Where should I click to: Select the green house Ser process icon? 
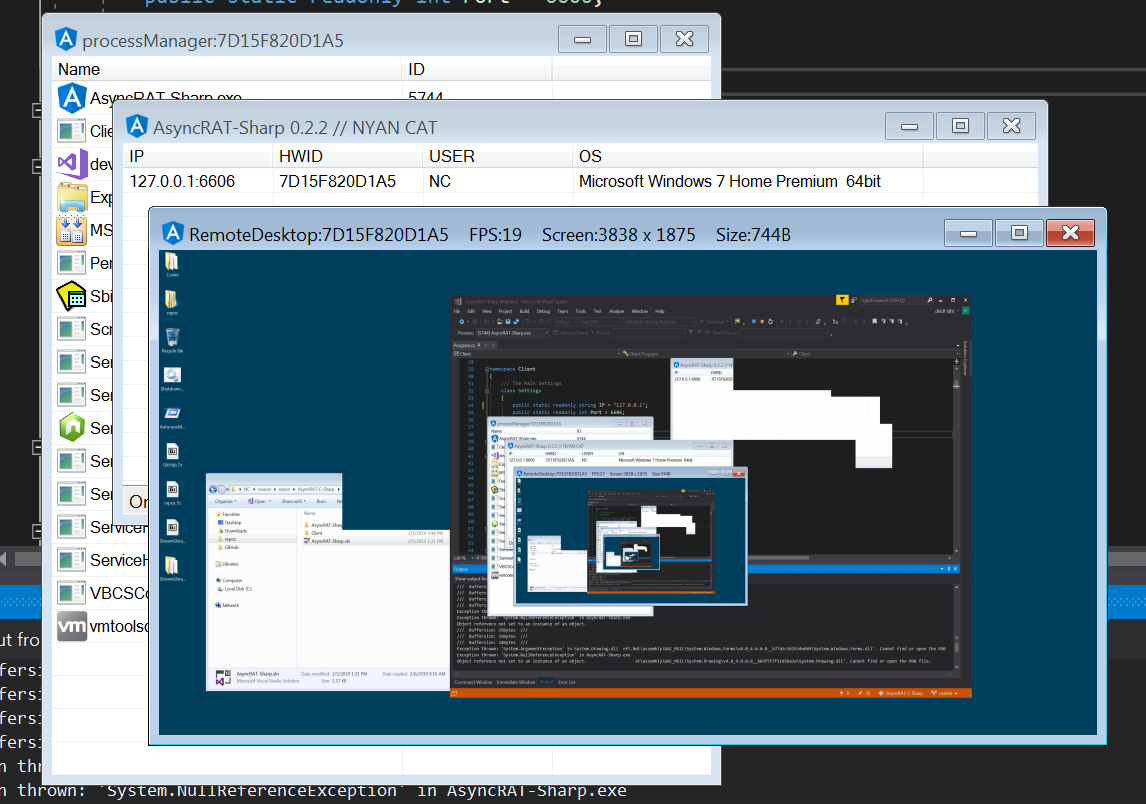tap(72, 428)
